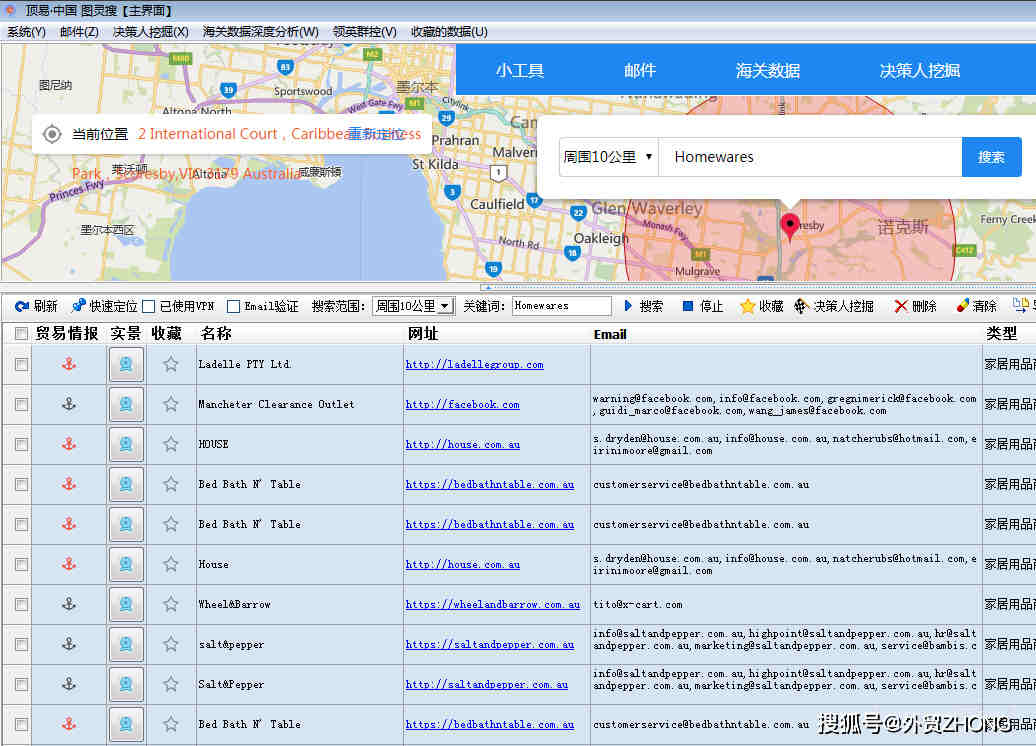Check the Wheel&Barrow row checkbox
Image resolution: width=1036 pixels, height=746 pixels.
click(x=21, y=604)
